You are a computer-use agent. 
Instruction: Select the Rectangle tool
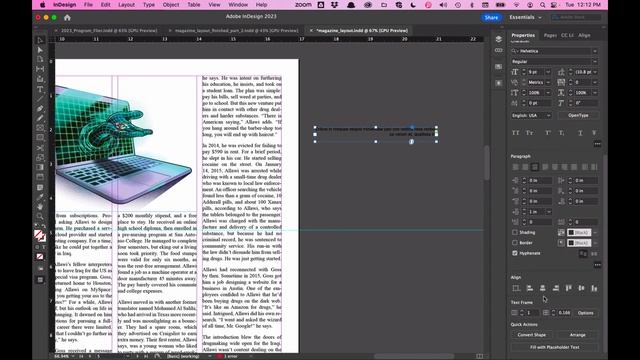tap(40, 138)
